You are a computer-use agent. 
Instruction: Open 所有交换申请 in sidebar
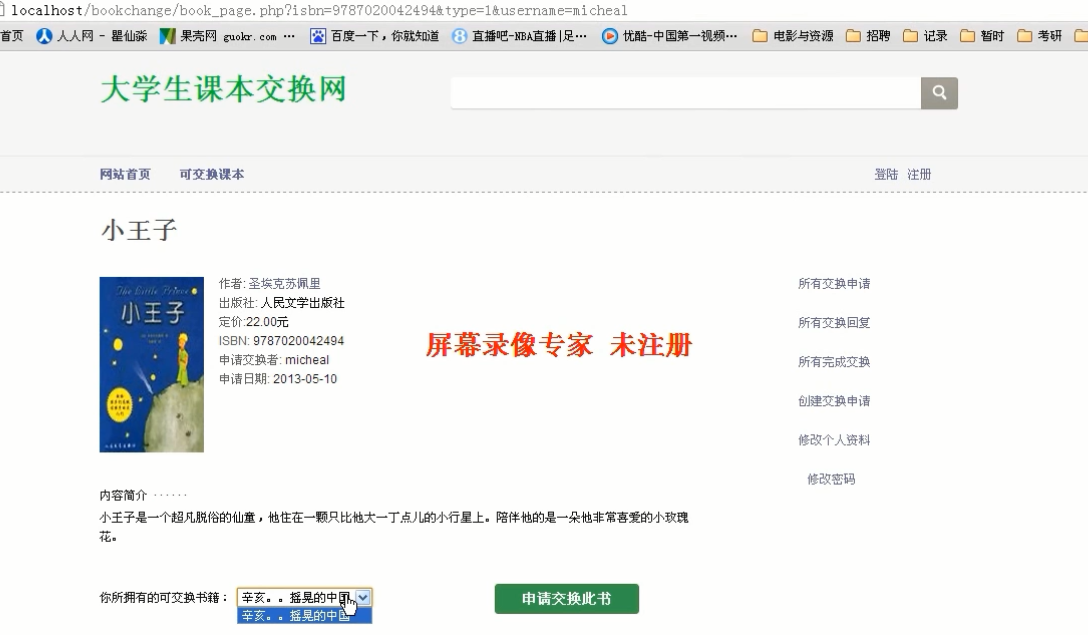point(834,283)
